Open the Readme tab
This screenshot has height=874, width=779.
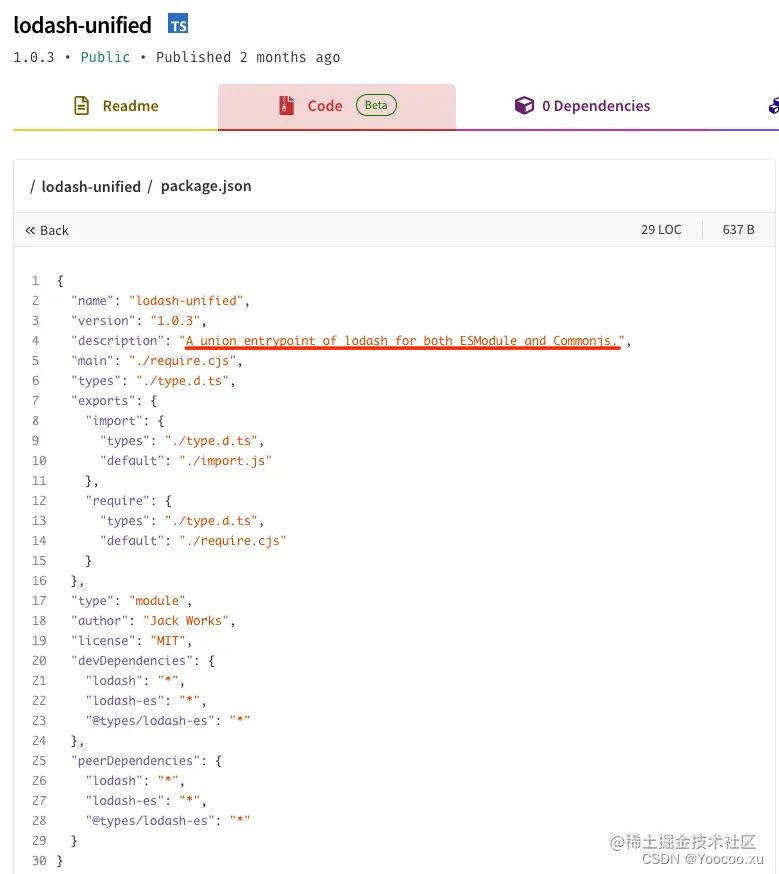115,106
